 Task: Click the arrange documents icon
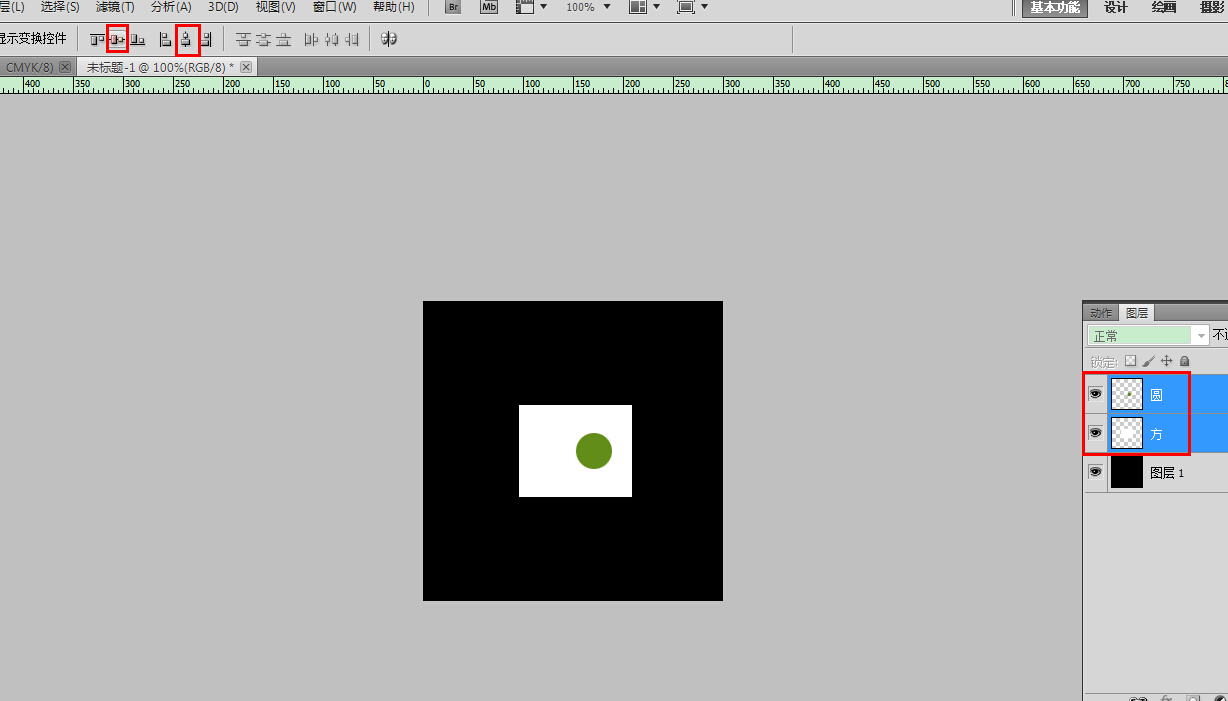pyautogui.click(x=638, y=7)
